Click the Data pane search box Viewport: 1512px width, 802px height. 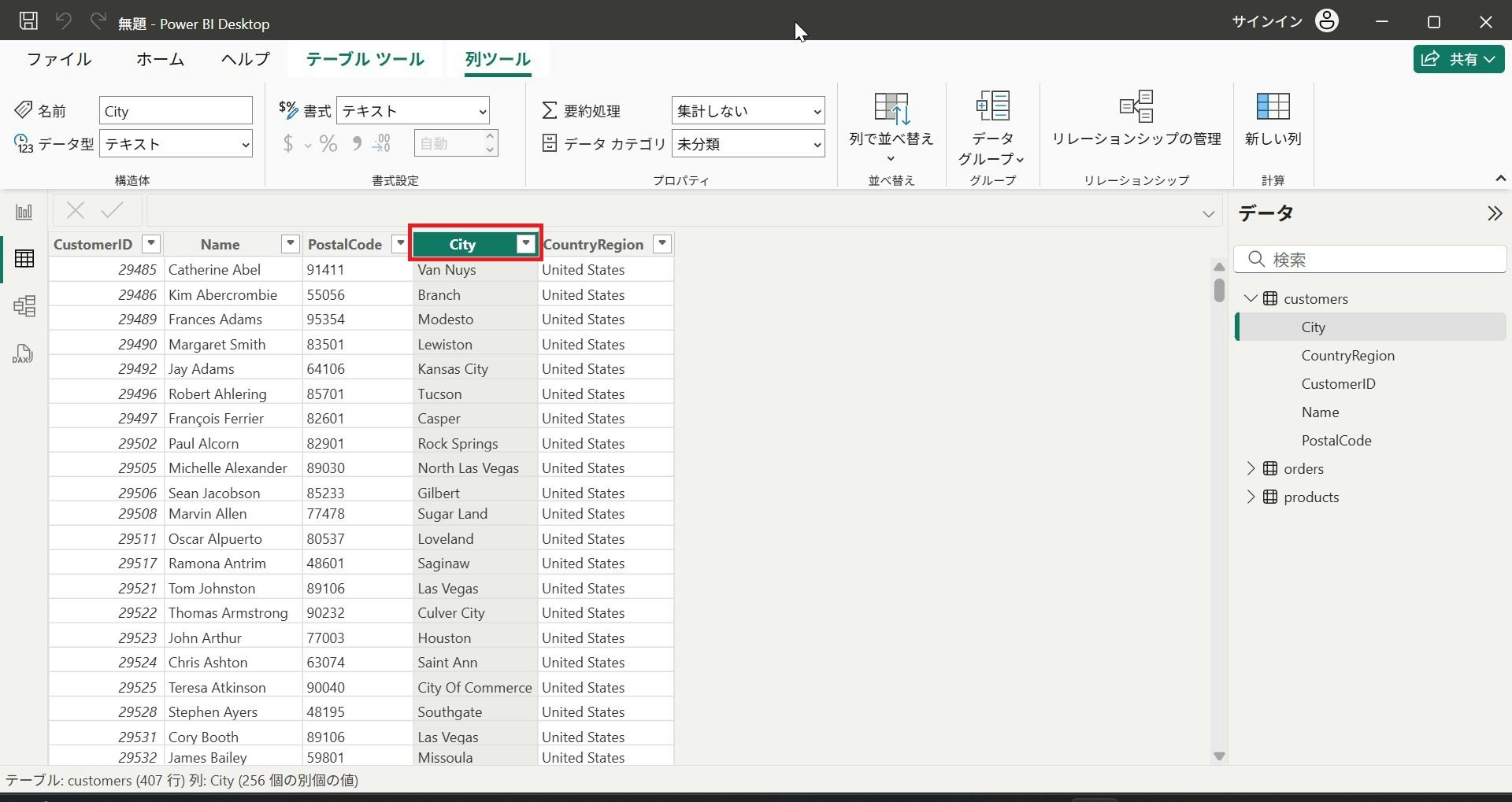click(x=1370, y=259)
